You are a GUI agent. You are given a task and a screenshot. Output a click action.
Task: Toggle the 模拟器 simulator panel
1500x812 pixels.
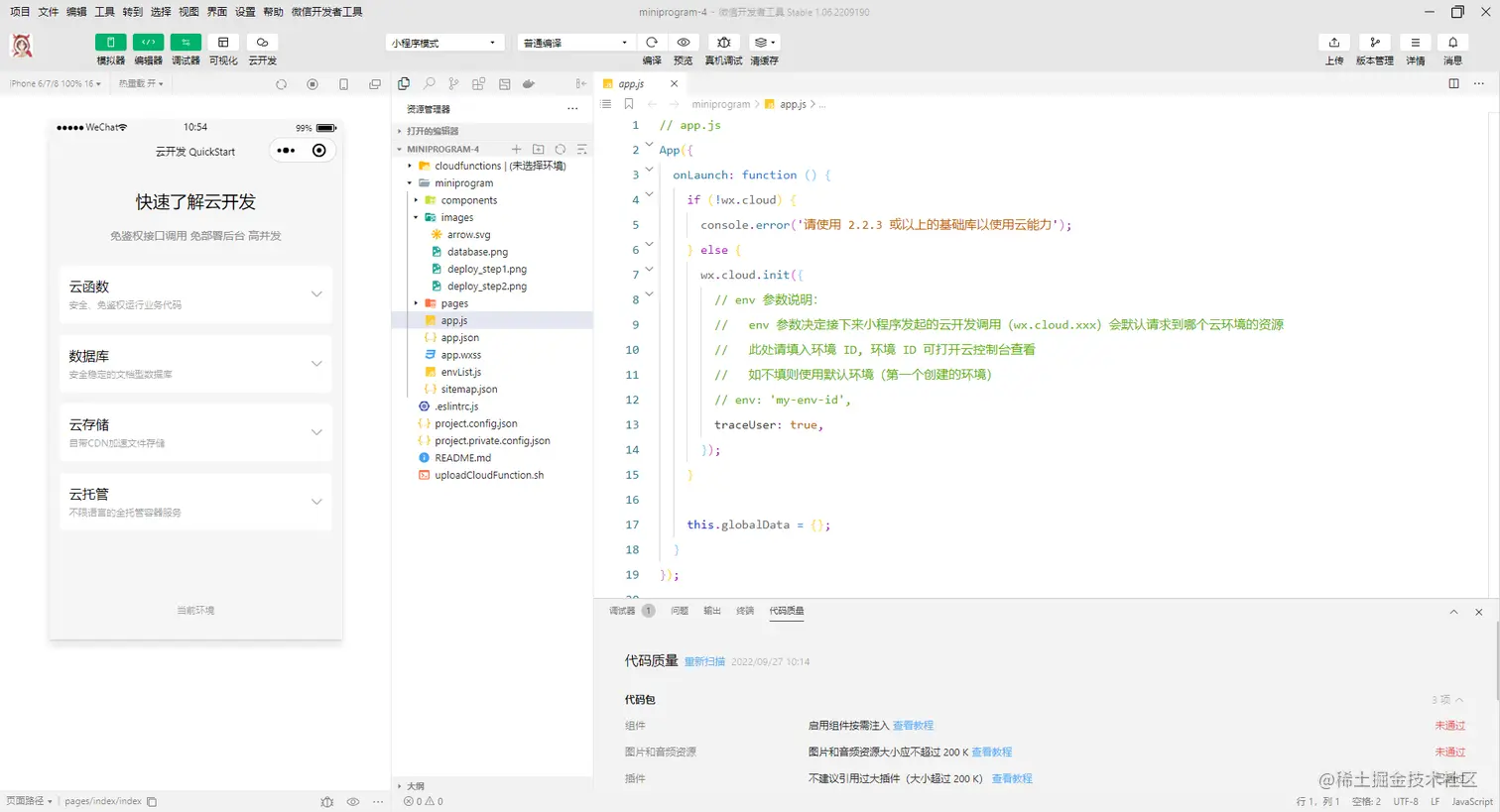click(x=110, y=43)
